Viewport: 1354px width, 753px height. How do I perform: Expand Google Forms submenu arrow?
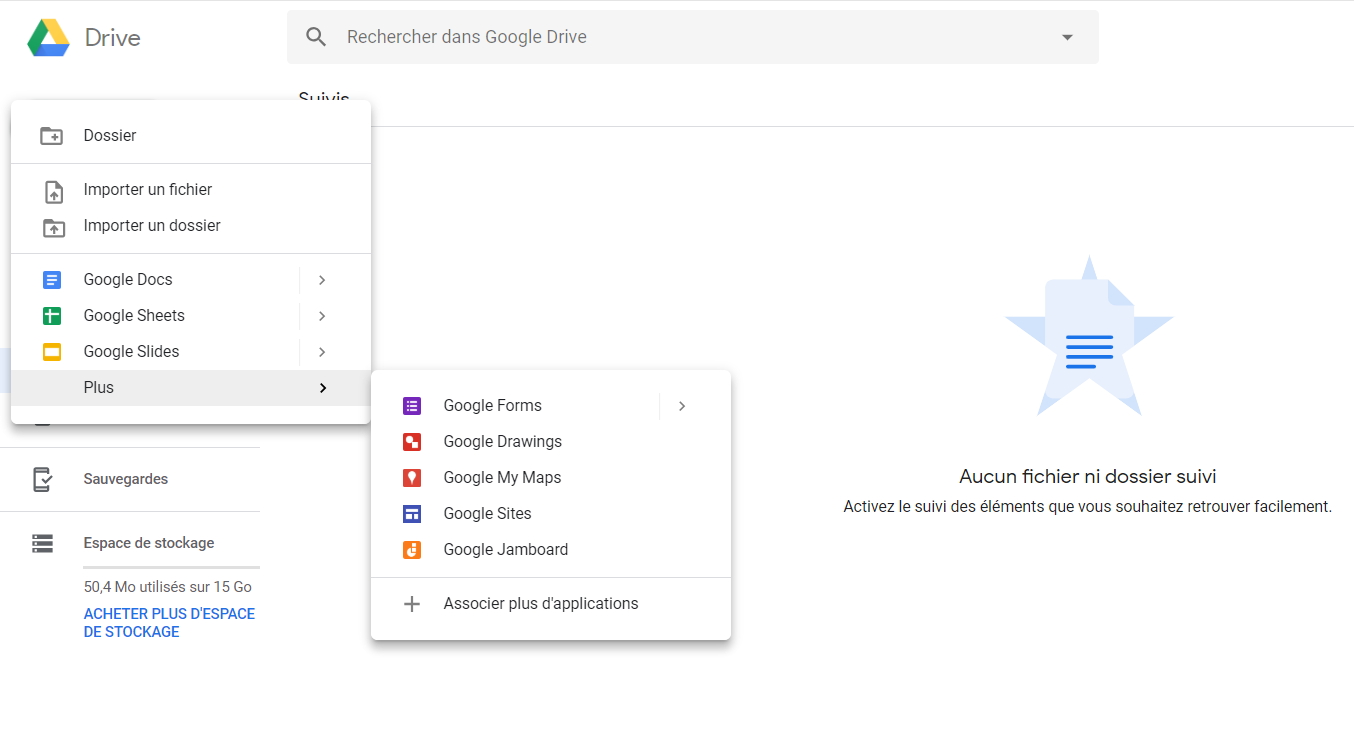[682, 406]
